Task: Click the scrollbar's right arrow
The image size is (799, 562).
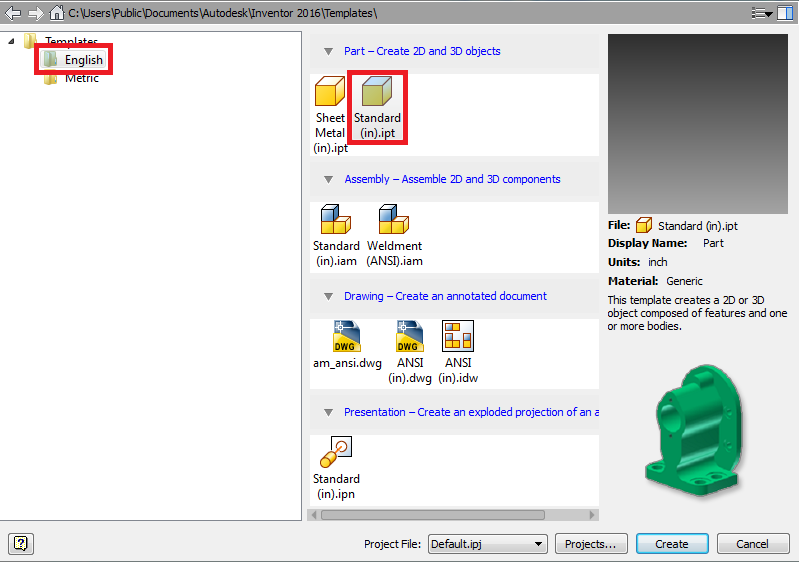Action: tap(592, 515)
